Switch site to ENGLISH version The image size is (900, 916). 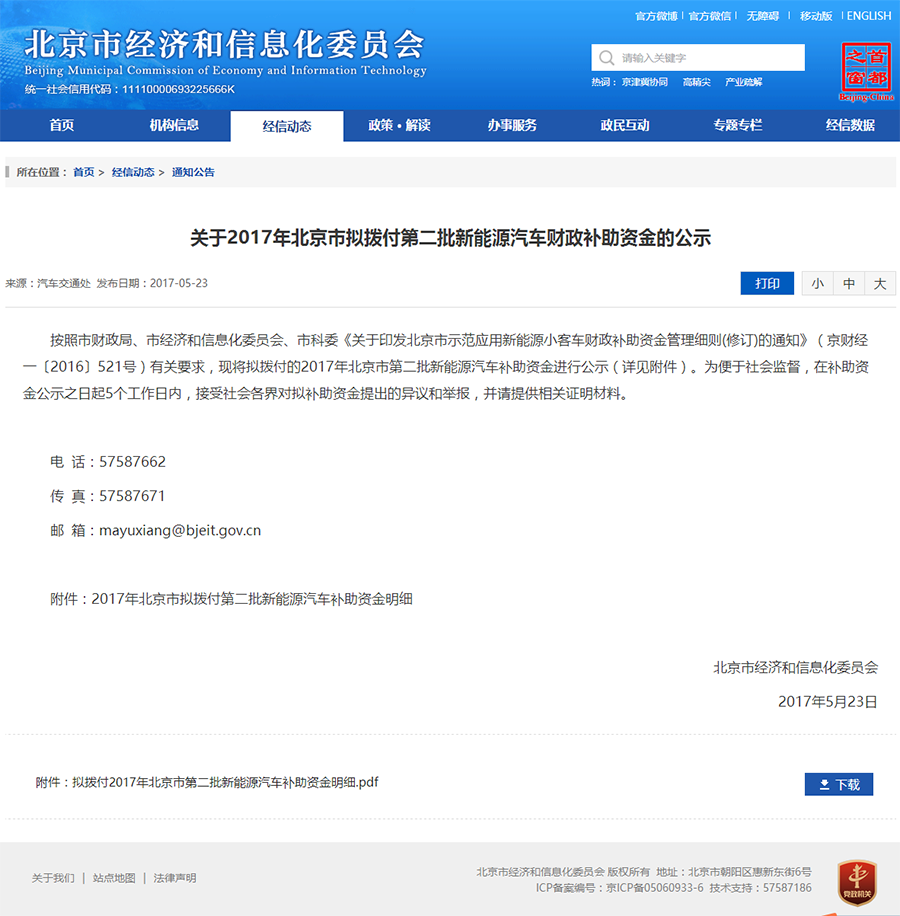pos(868,16)
